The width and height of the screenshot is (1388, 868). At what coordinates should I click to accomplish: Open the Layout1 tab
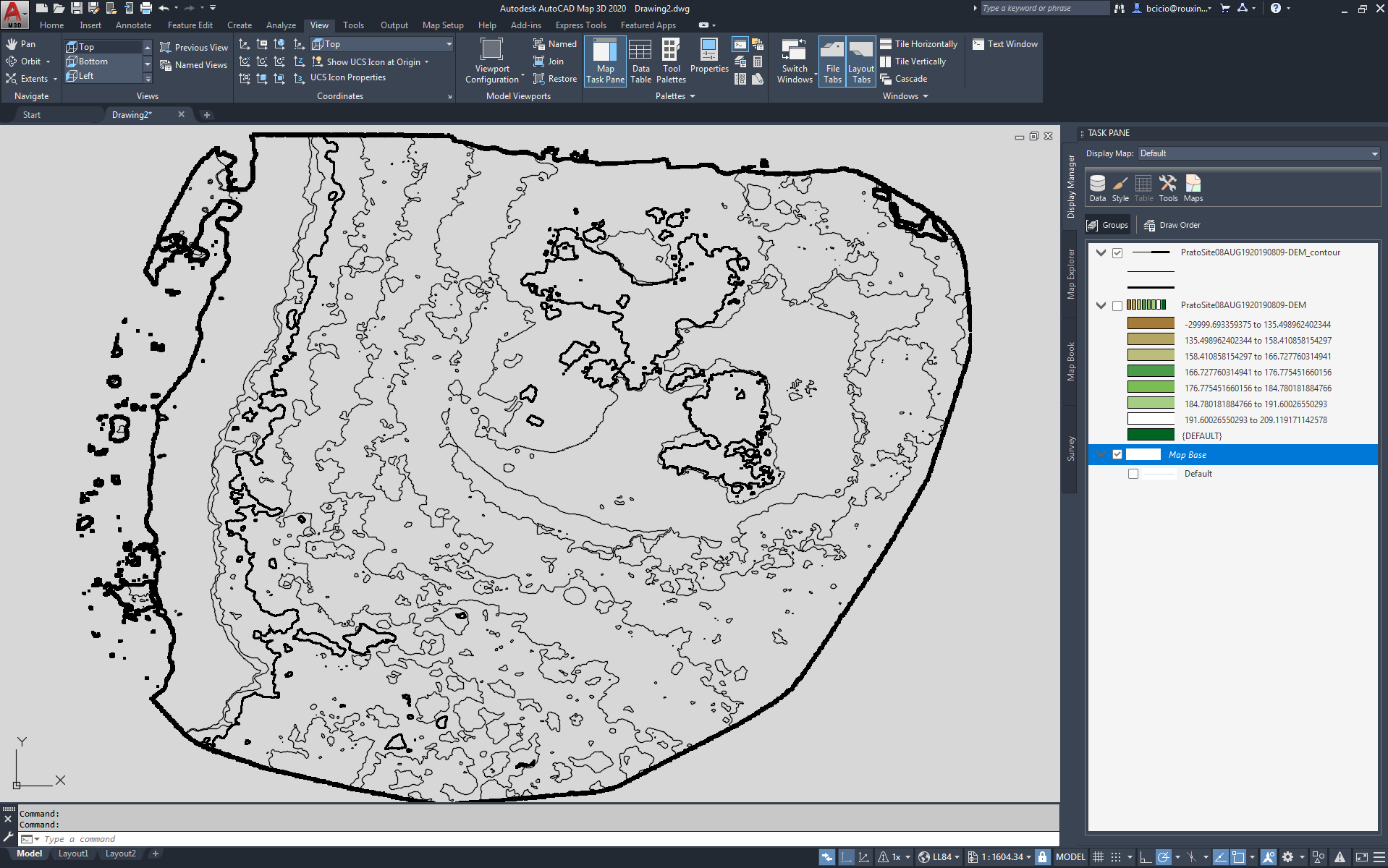[x=73, y=854]
